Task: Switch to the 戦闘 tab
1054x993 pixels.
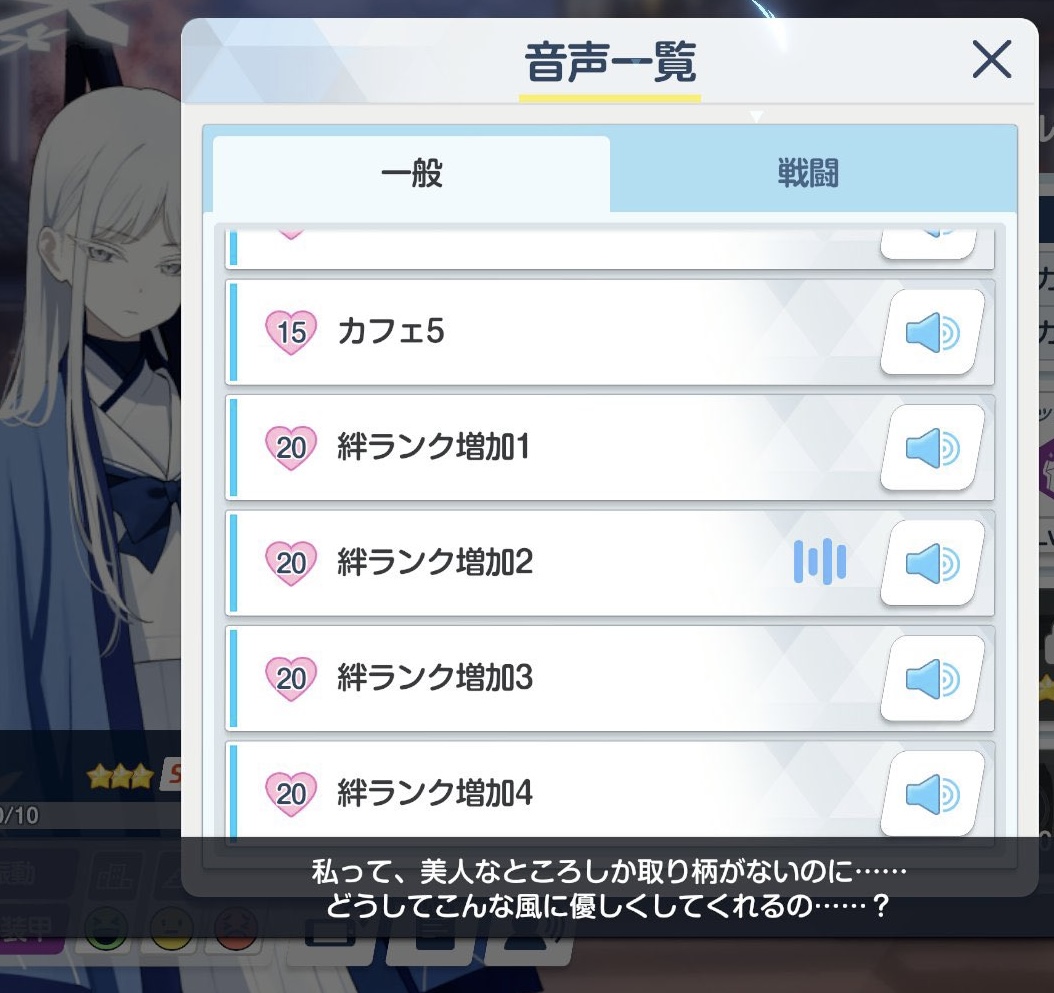Action: [808, 173]
